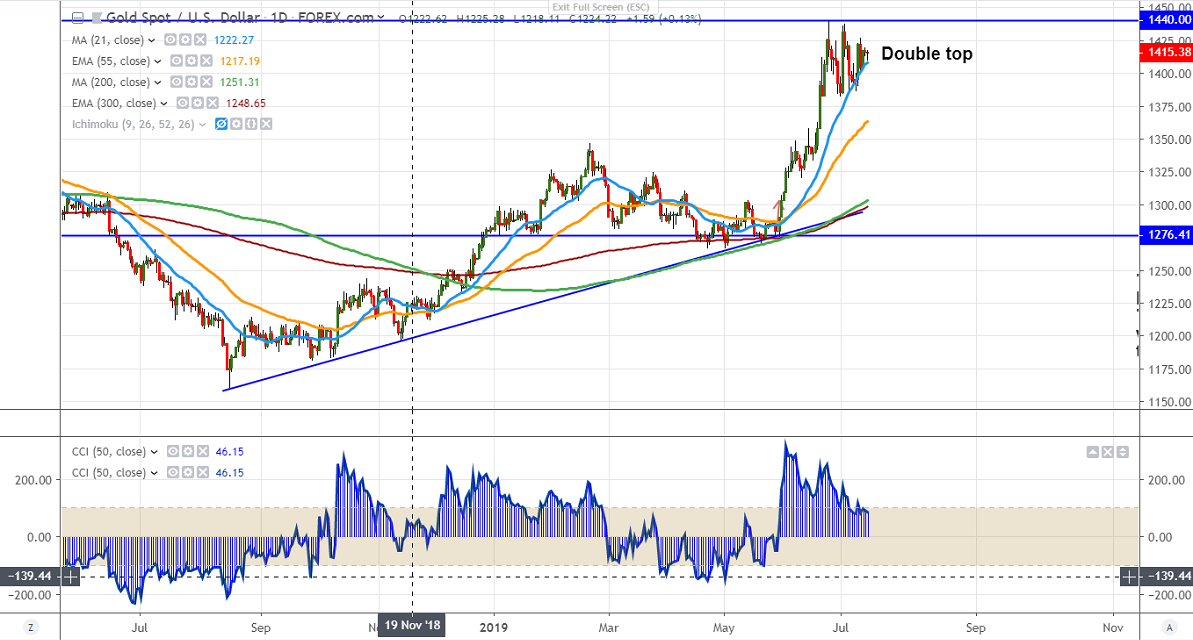Image resolution: width=1193 pixels, height=640 pixels.
Task: Open Gold Spot / U.S. Dollar title dropdown
Action: point(380,18)
